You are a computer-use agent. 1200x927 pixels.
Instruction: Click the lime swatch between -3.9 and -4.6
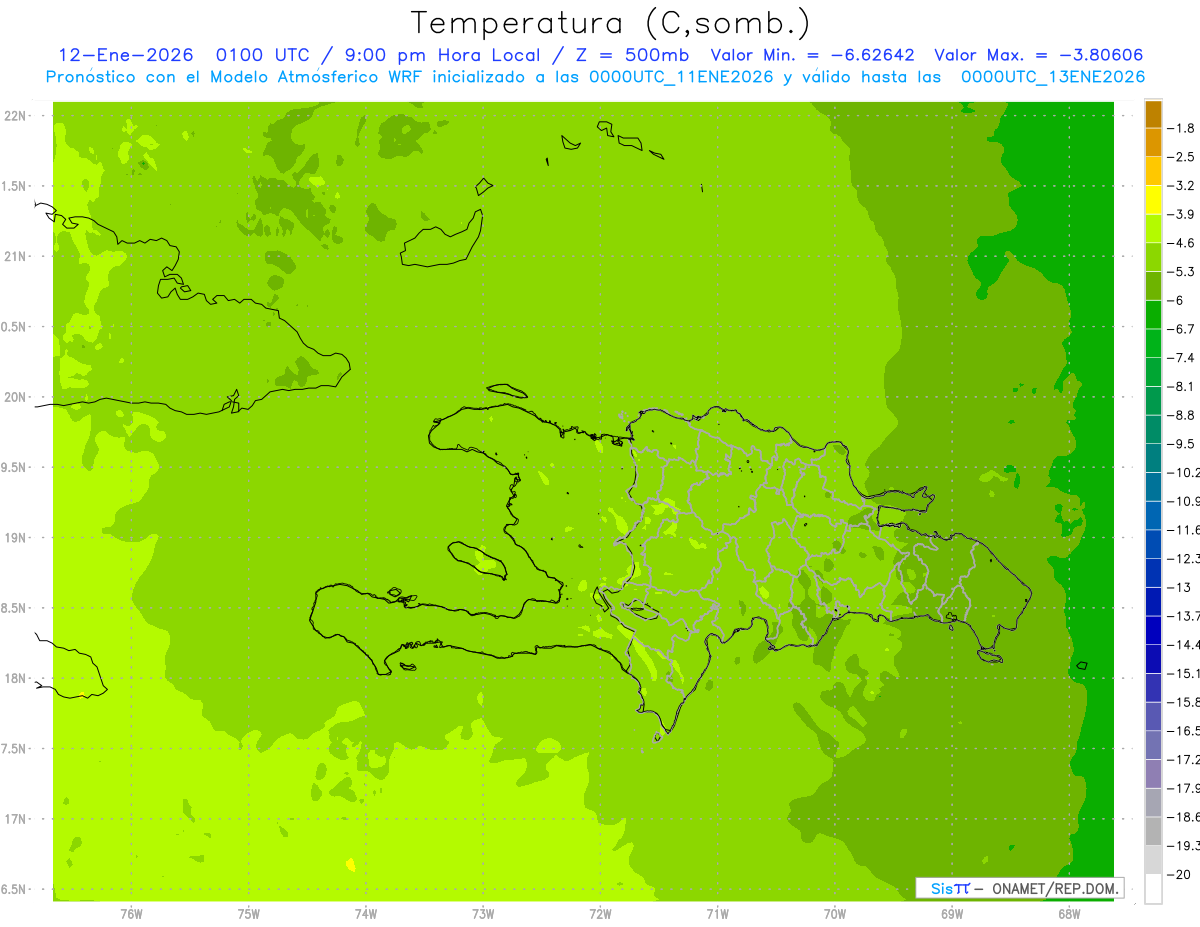1153,230
